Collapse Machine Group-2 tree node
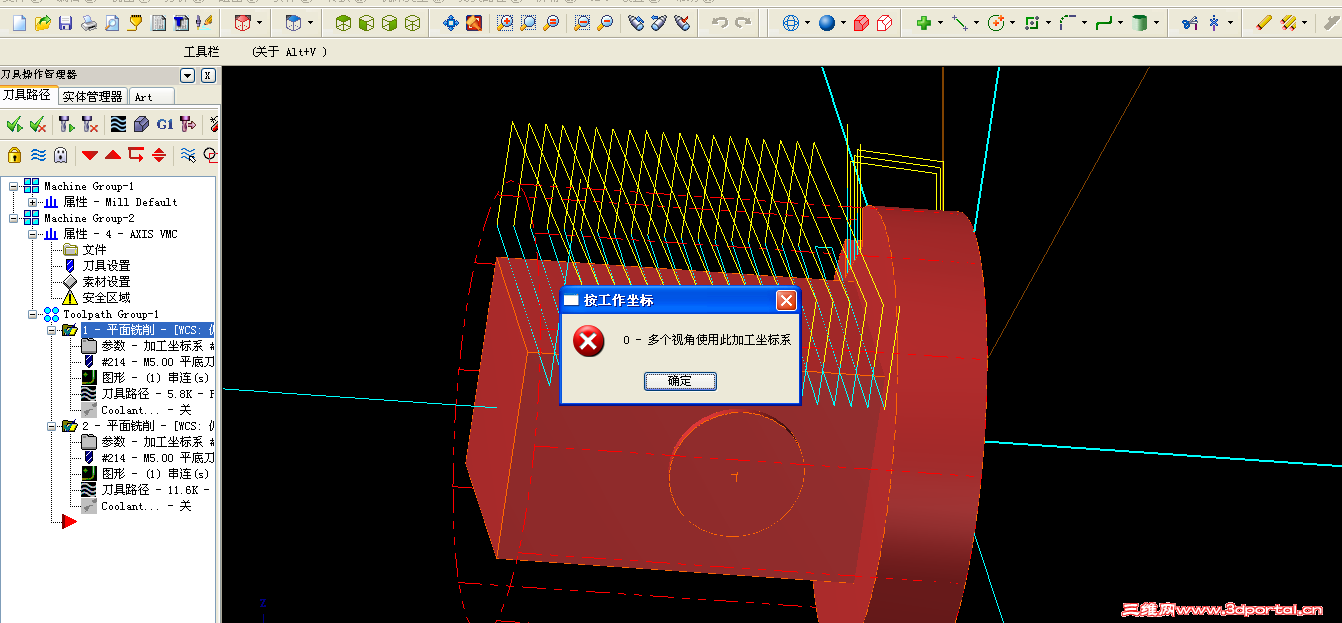 click(13, 218)
